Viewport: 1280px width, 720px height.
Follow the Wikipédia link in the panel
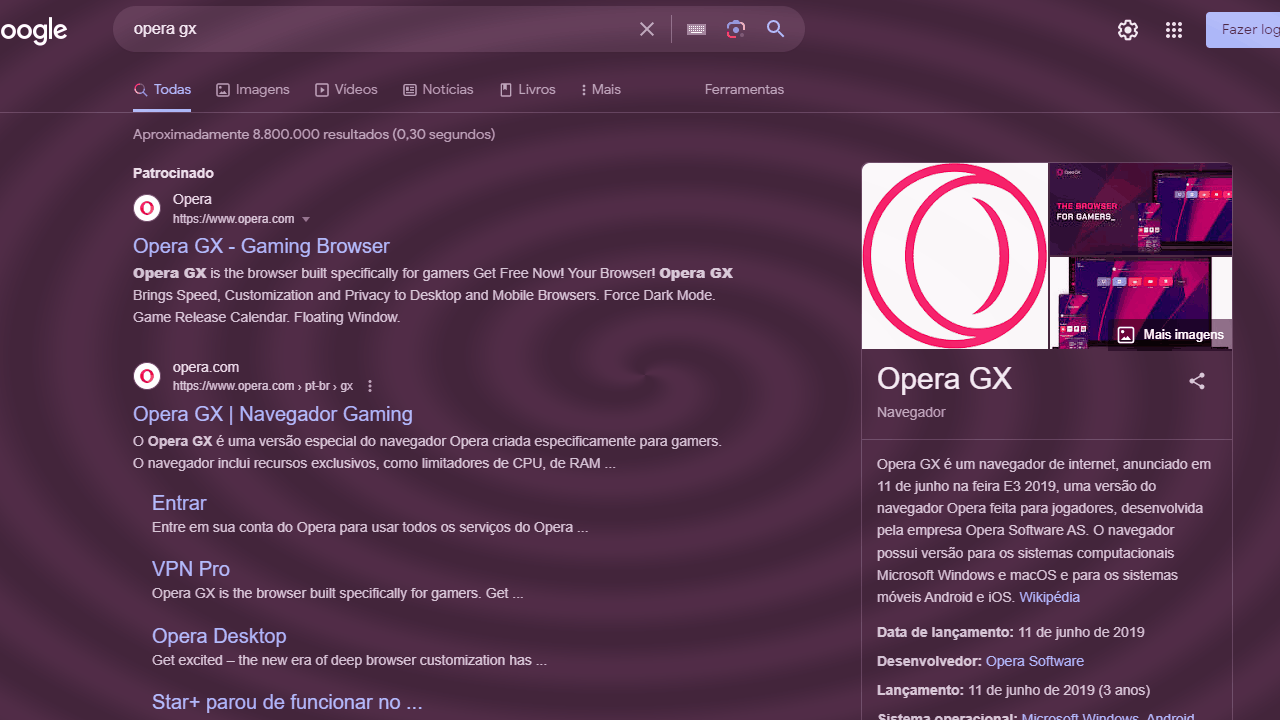pos(1049,597)
